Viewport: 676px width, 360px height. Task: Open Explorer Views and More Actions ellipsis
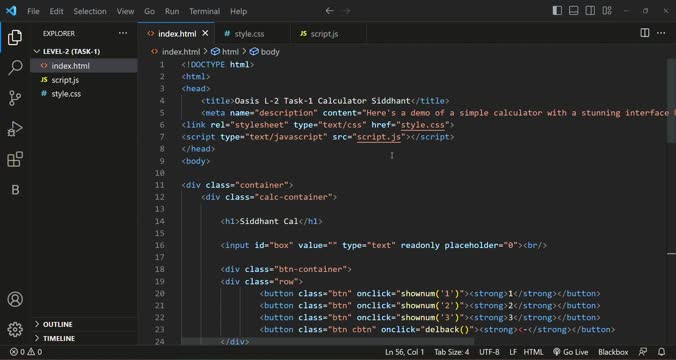123,33
